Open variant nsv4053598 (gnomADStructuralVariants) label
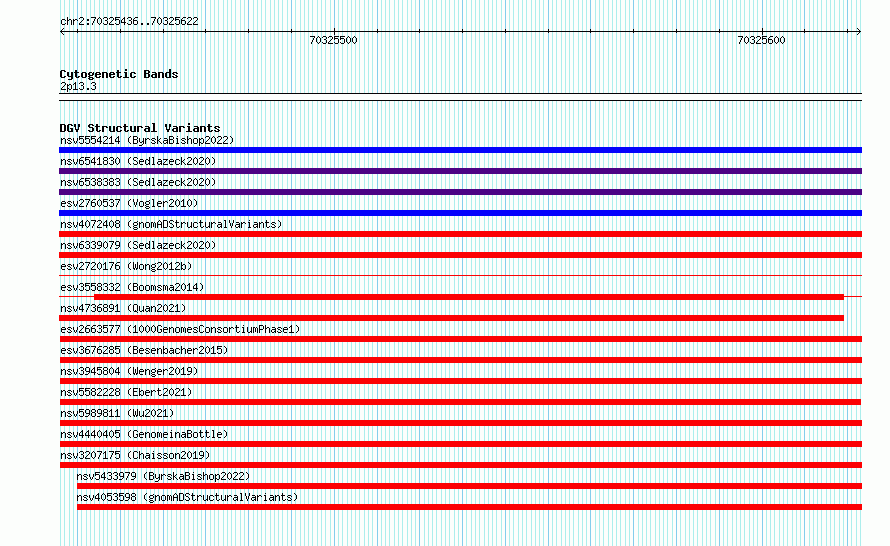 [x=187, y=497]
